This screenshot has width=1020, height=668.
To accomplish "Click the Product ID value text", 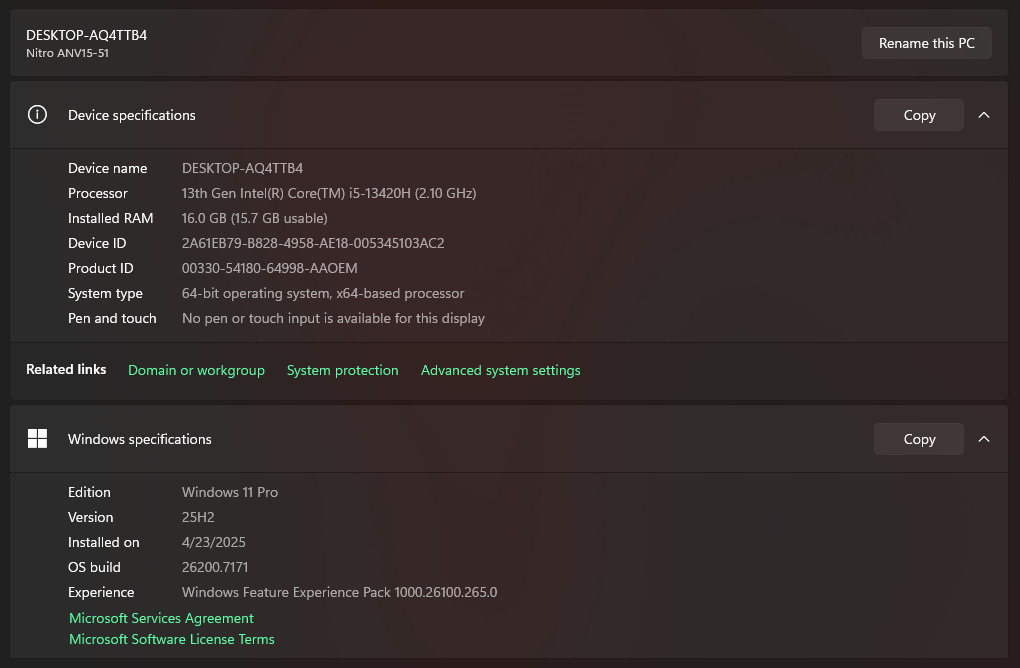I will point(269,268).
